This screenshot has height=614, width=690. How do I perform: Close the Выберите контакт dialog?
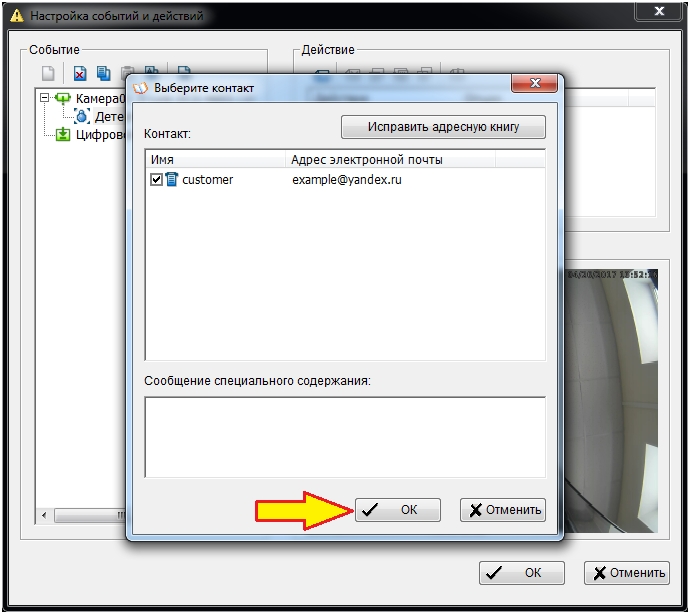[537, 87]
